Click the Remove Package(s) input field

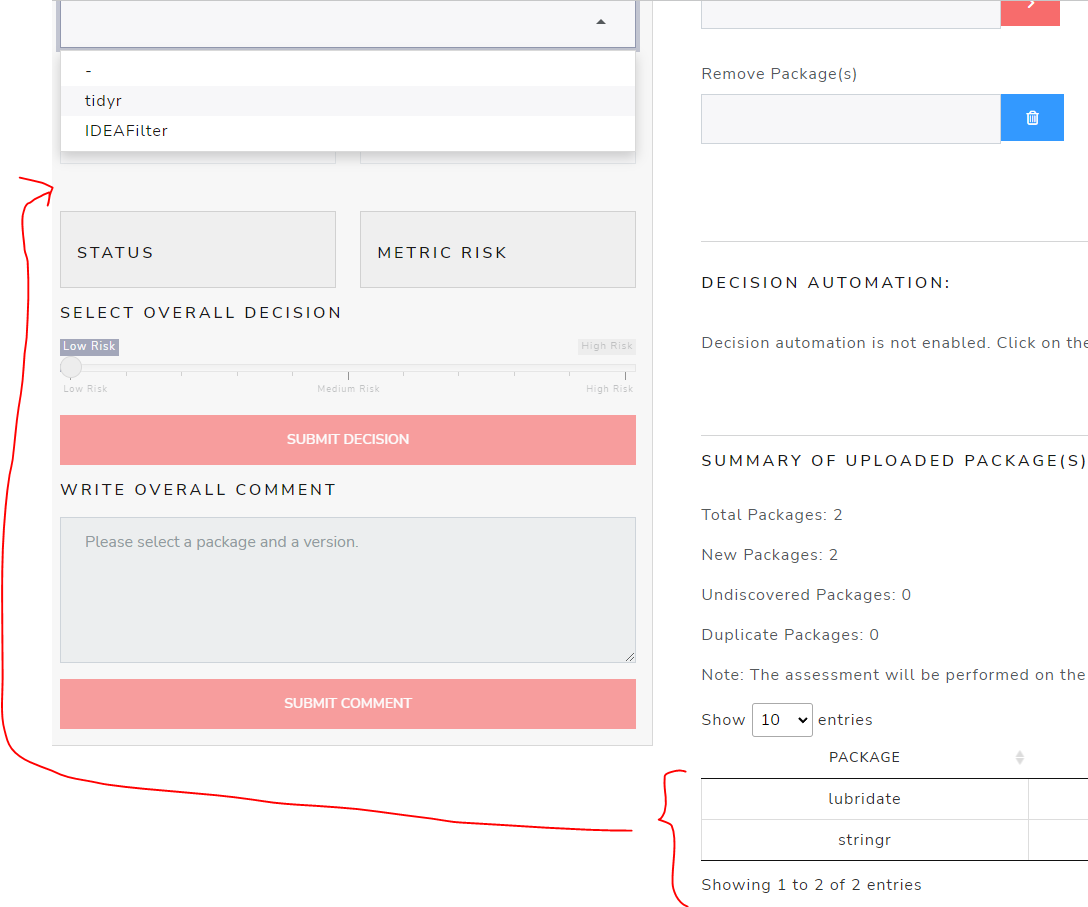[x=850, y=118]
